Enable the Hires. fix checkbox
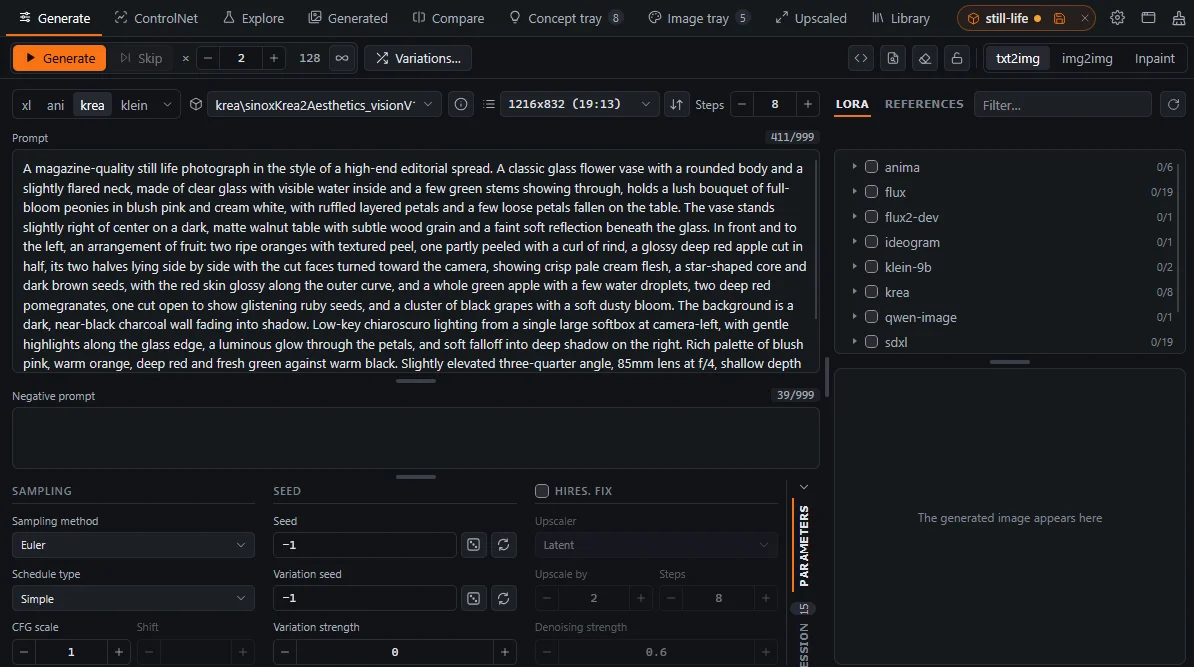This screenshot has height=667, width=1194. tap(541, 491)
